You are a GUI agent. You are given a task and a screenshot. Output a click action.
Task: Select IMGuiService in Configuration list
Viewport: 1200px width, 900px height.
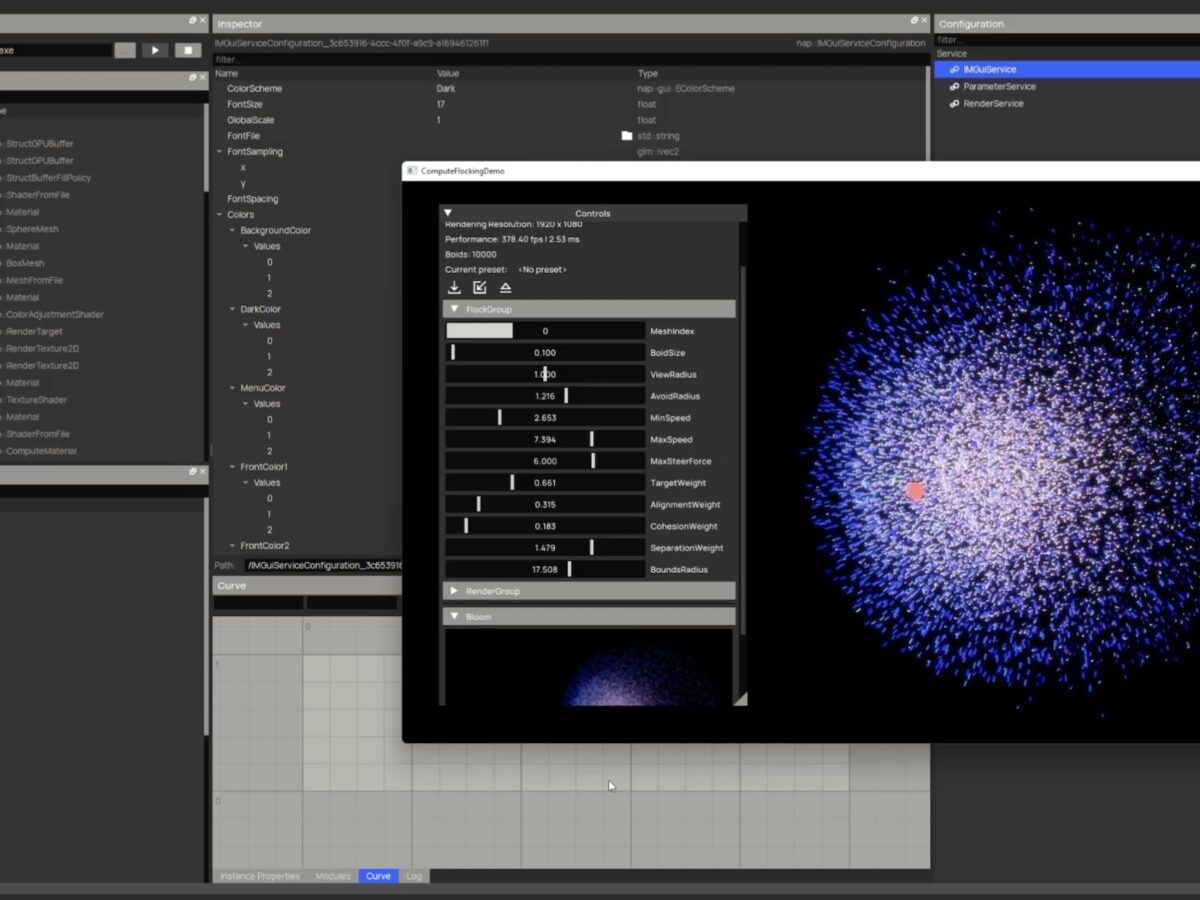[x=990, y=70]
